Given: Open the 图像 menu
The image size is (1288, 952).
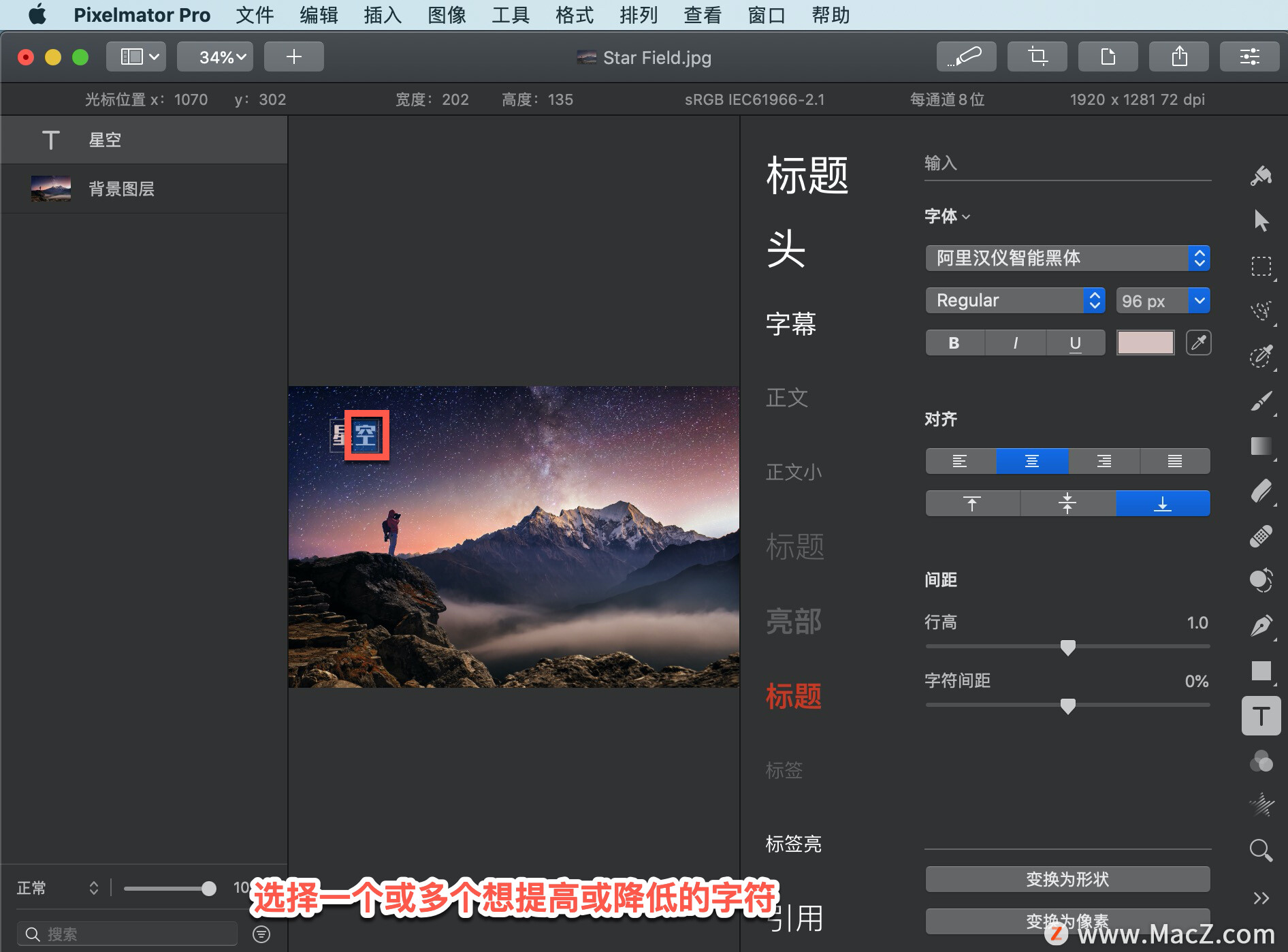Looking at the screenshot, I should tap(447, 15).
